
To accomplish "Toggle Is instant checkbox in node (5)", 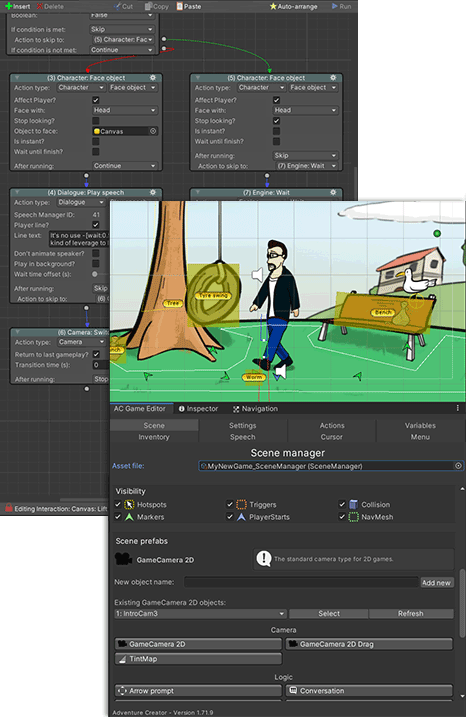I will [276, 131].
